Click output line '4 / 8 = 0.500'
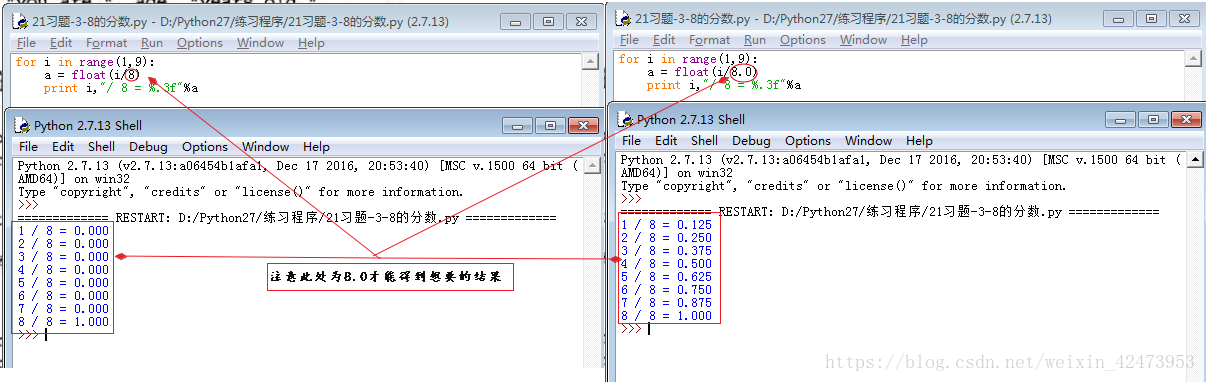 point(666,264)
